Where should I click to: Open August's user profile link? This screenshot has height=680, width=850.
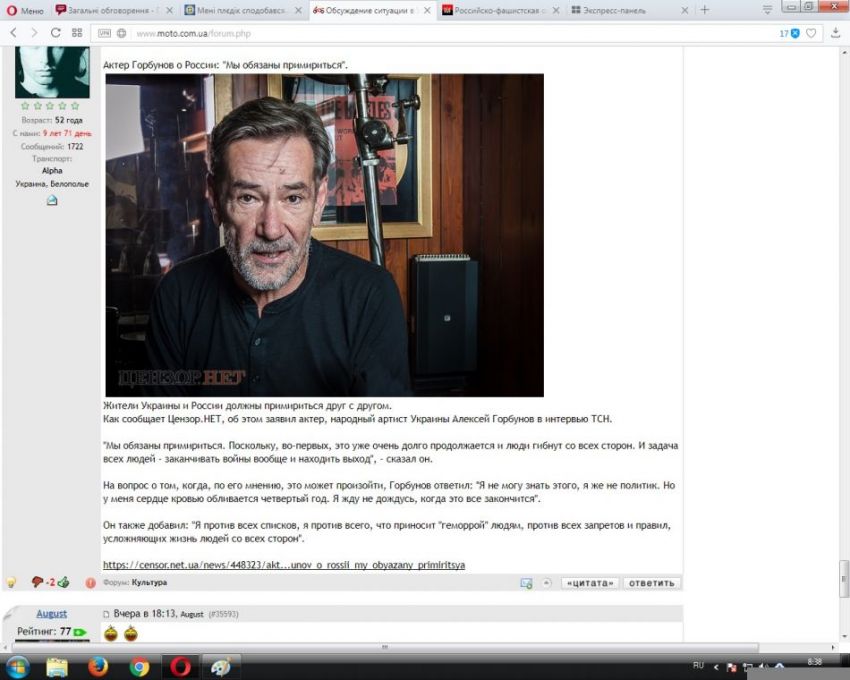tap(51, 613)
